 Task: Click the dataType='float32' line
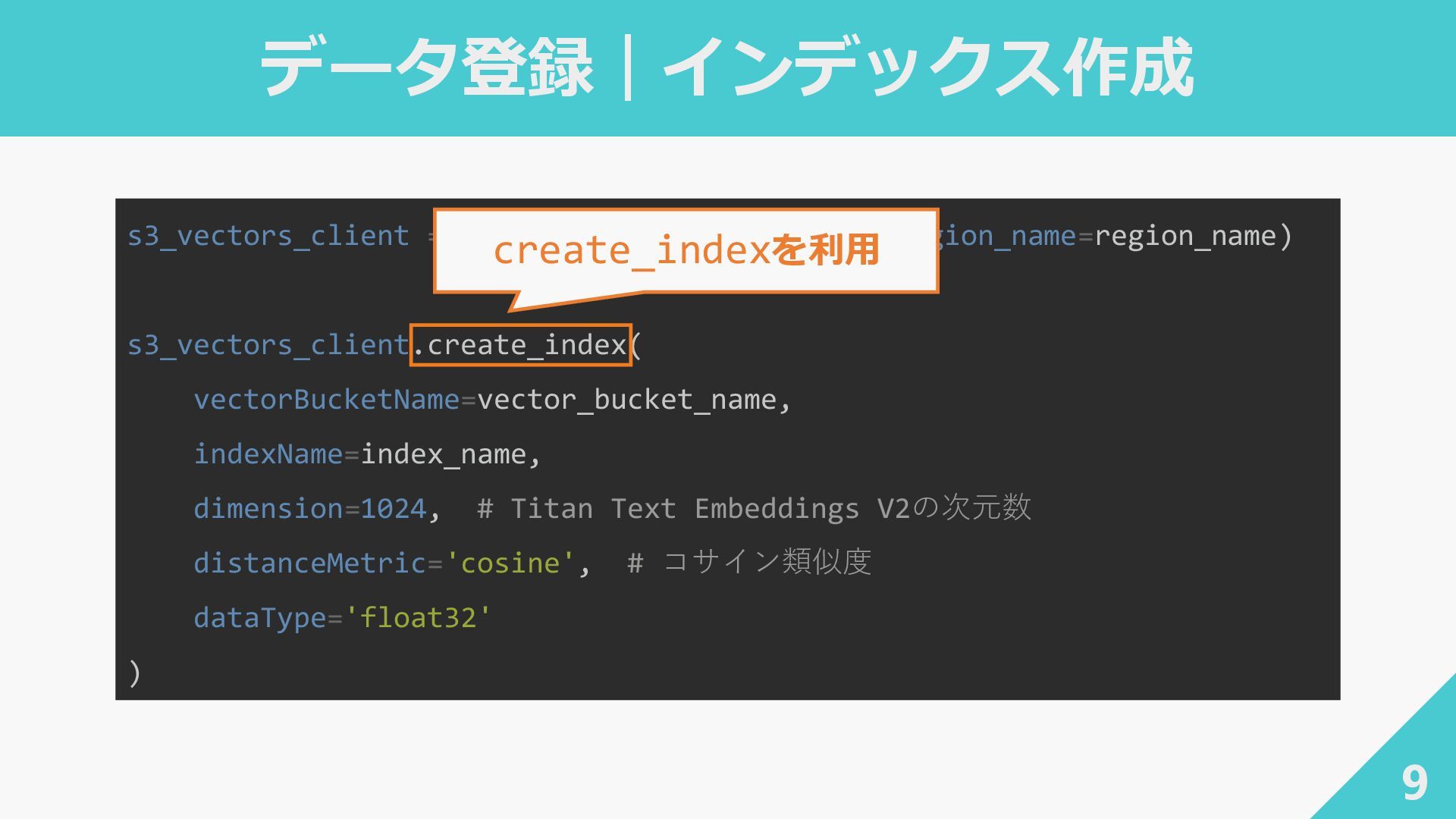pyautogui.click(x=343, y=618)
